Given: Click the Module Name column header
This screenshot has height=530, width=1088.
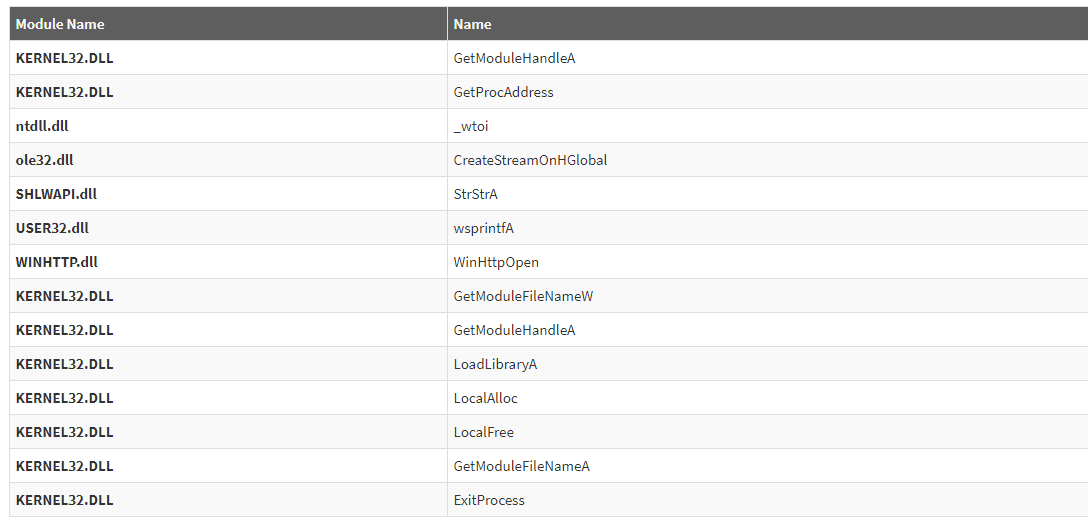Looking at the screenshot, I should (x=60, y=24).
